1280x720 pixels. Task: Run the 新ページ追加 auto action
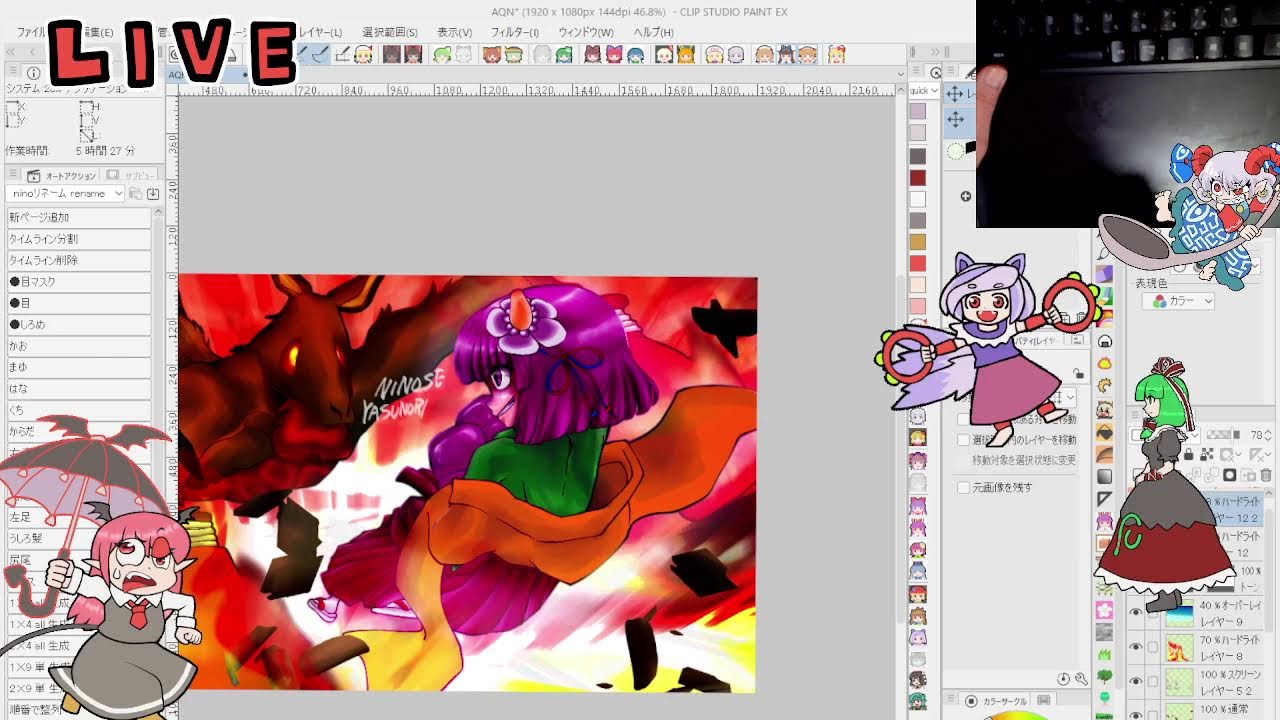[79, 217]
